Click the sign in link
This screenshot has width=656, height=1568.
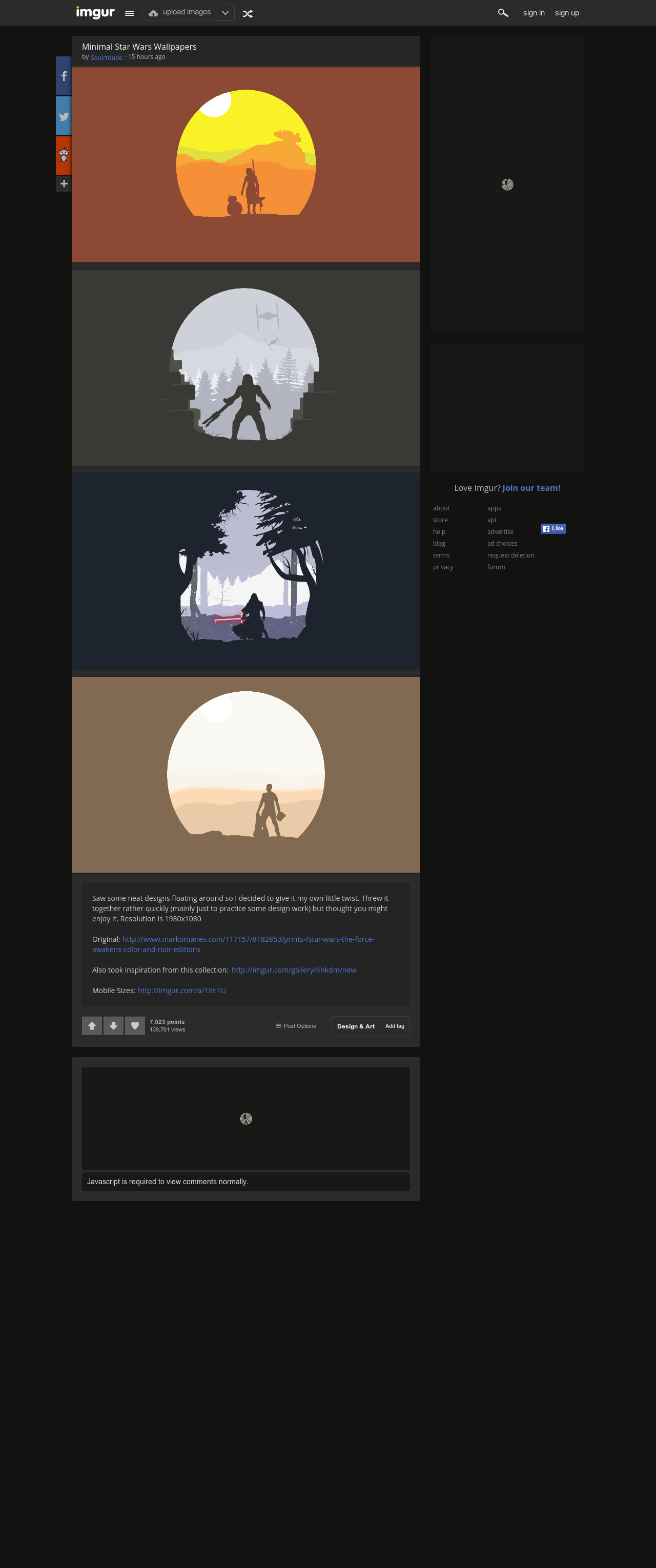click(x=534, y=13)
